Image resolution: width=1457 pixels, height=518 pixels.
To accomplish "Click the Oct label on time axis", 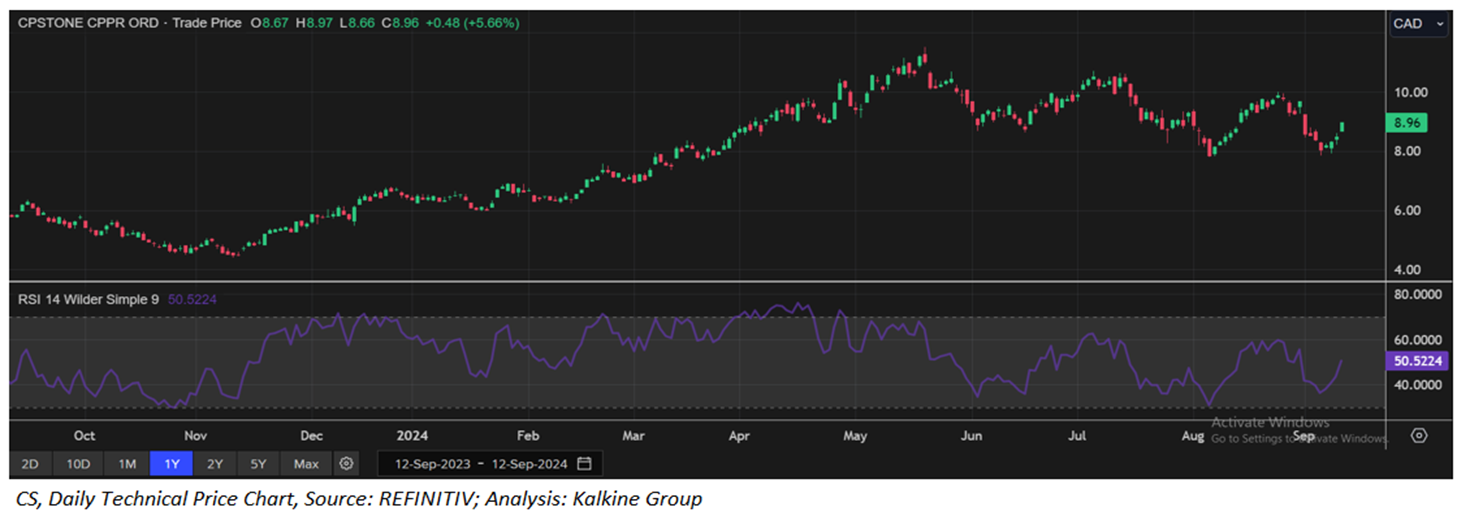I will (84, 436).
